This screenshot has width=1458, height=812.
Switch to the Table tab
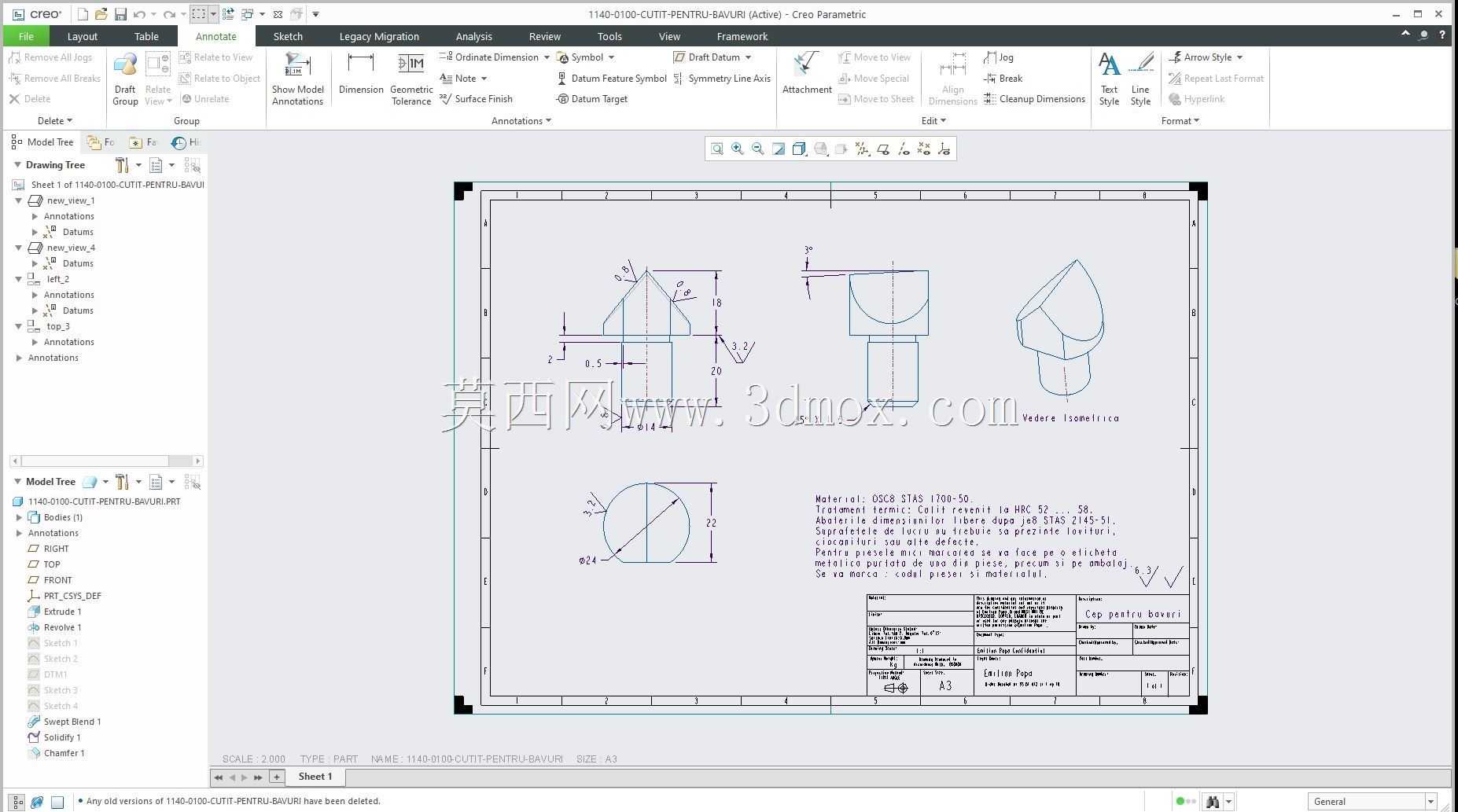coord(146,36)
